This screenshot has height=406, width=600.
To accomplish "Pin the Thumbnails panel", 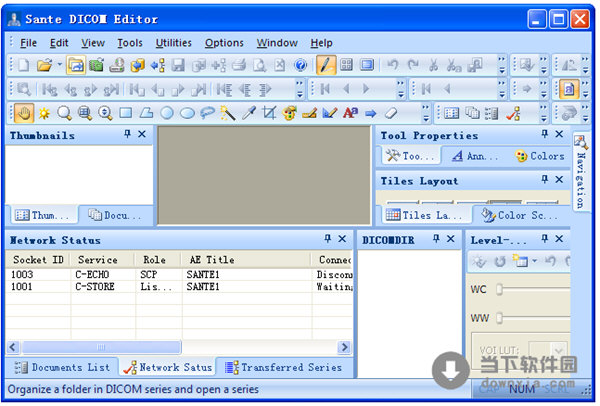I will (x=127, y=134).
